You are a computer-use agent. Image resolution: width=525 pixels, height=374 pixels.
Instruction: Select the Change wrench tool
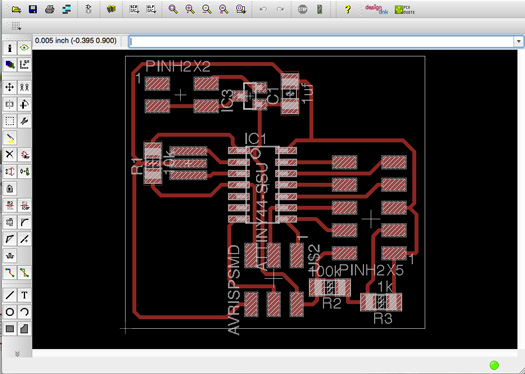[24, 121]
